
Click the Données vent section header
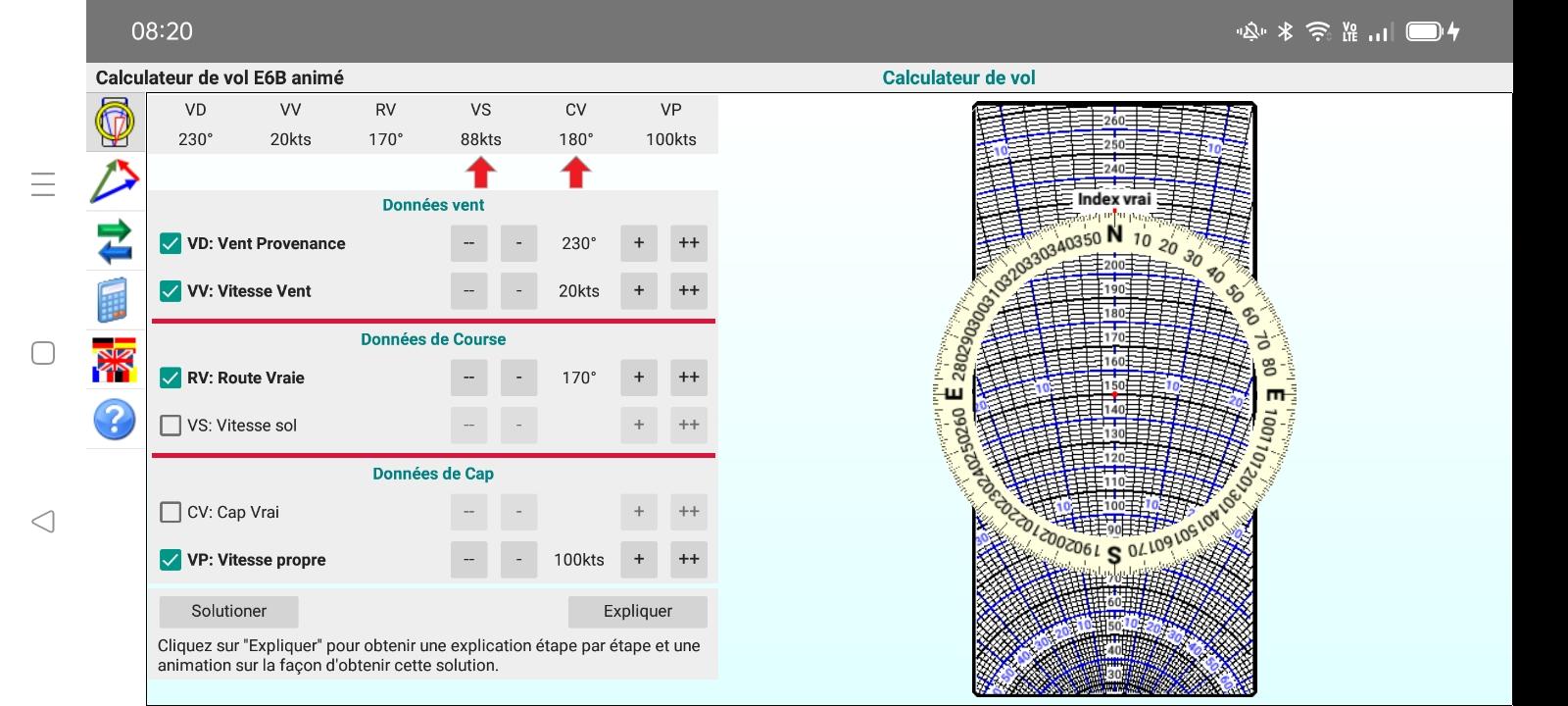pos(433,205)
